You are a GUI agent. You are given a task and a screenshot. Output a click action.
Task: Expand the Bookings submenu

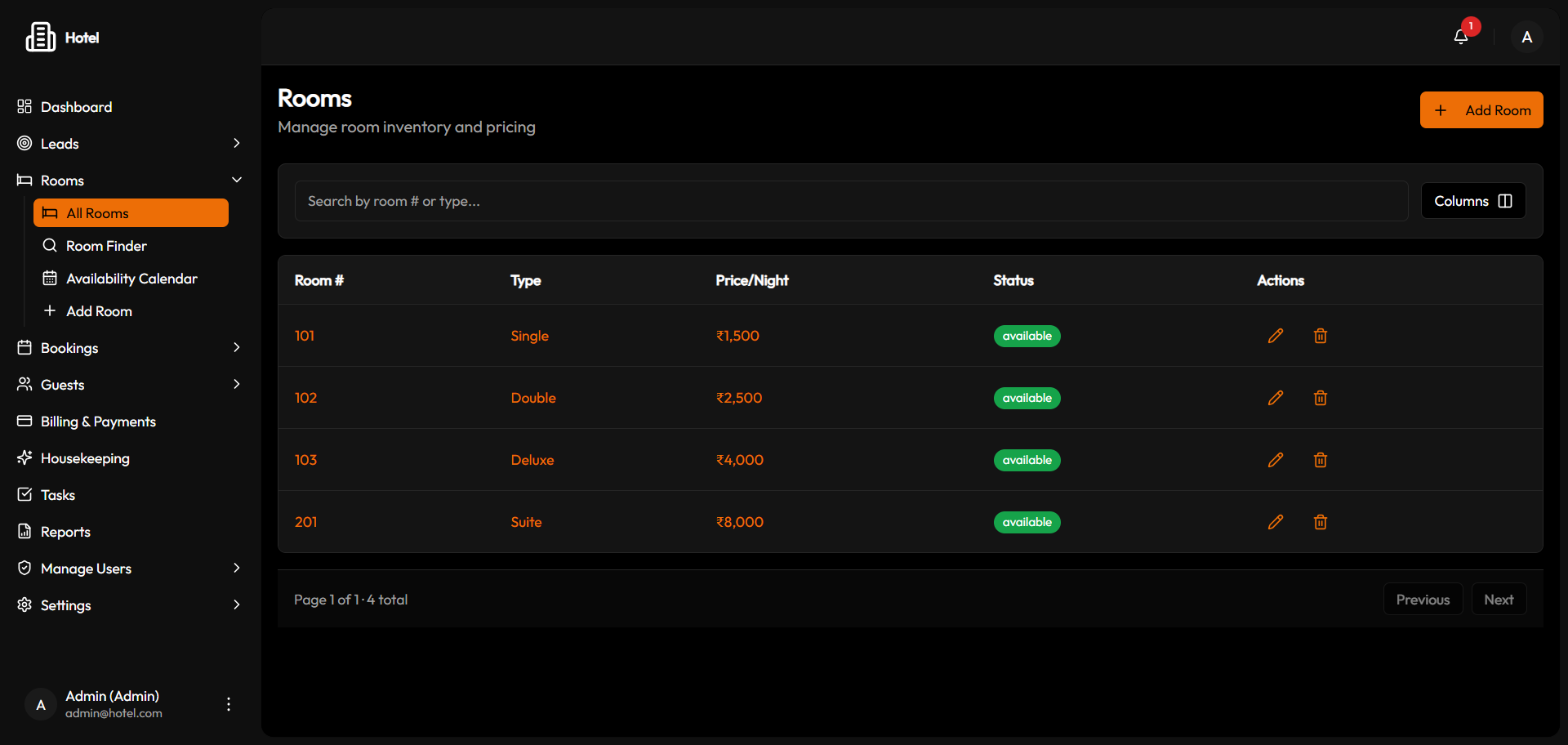236,348
